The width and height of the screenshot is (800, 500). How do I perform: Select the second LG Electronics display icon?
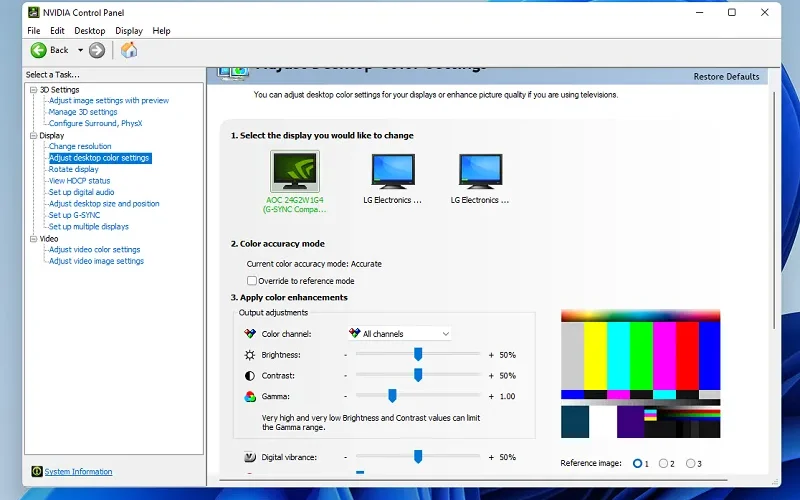coord(480,171)
